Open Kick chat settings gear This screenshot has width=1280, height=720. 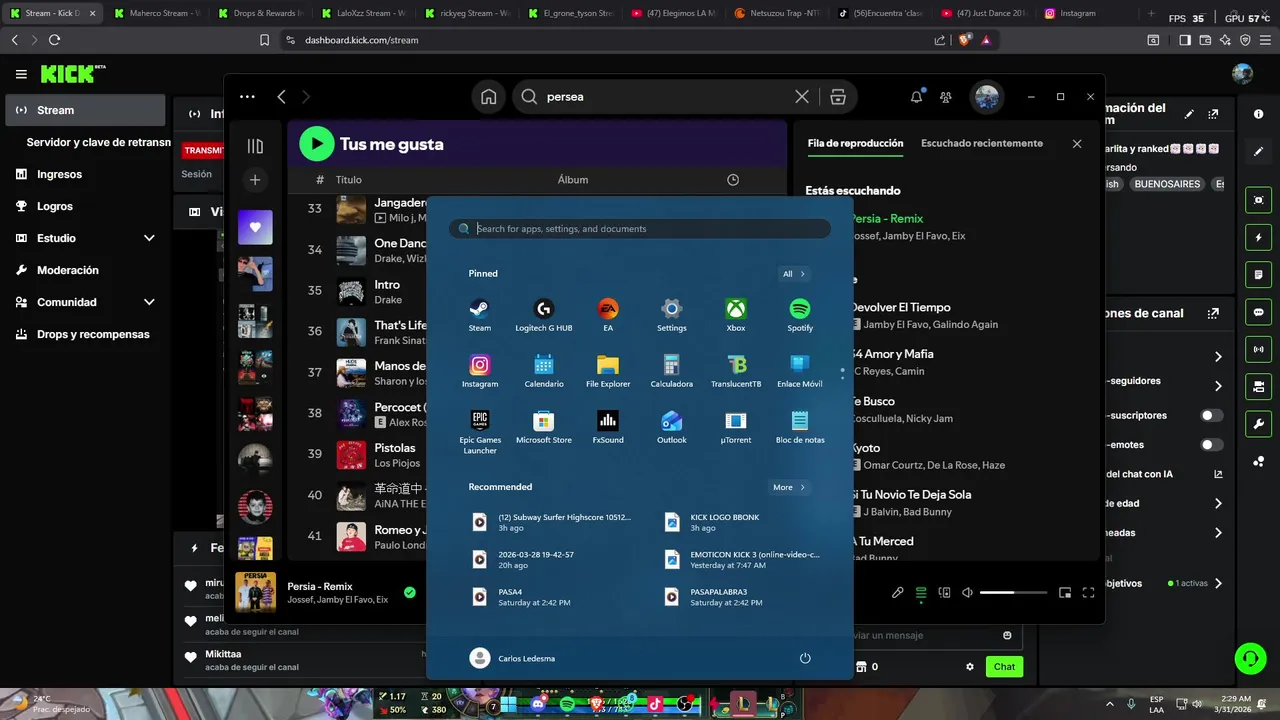(x=969, y=667)
